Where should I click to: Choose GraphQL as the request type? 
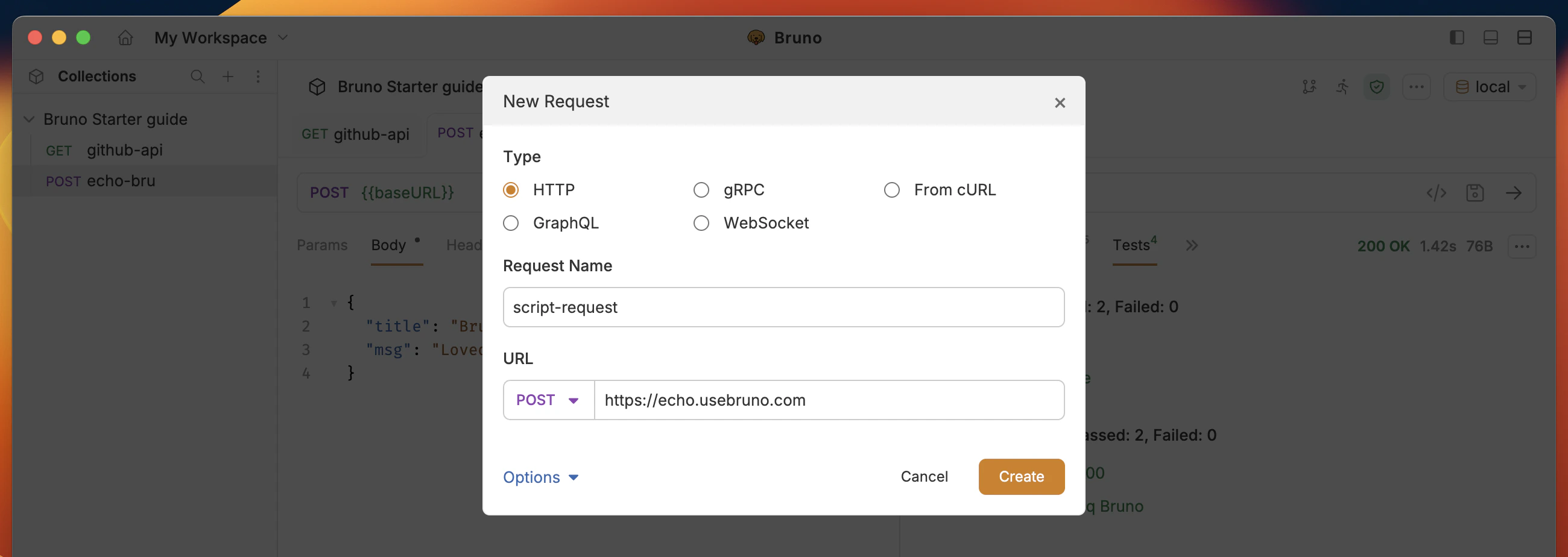[511, 223]
